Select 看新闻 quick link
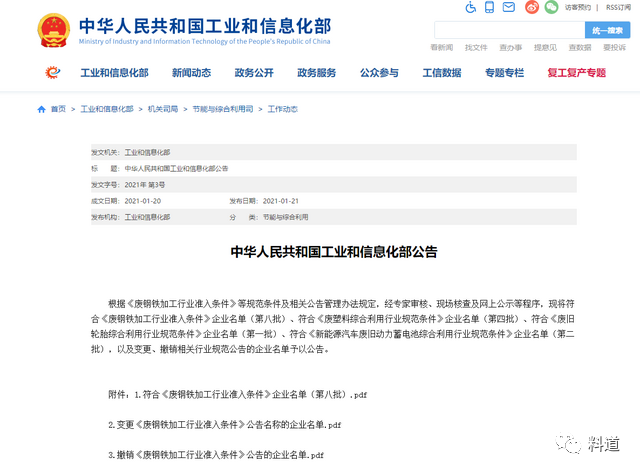Screen dimensions: 640x472 tap(442, 48)
